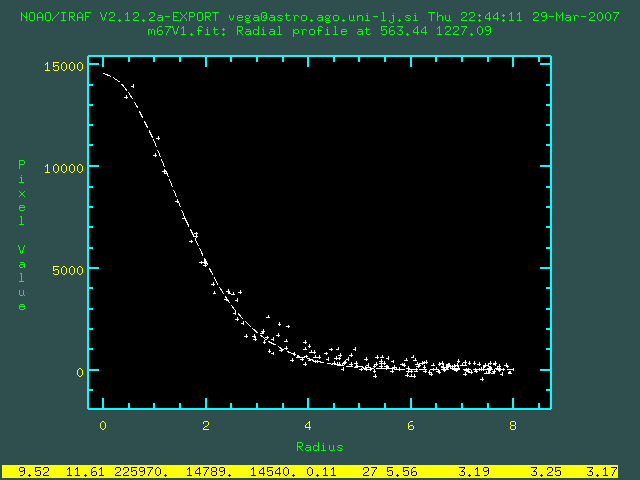Click the x-axis tick label 6
640x480 pixels.
411,426
